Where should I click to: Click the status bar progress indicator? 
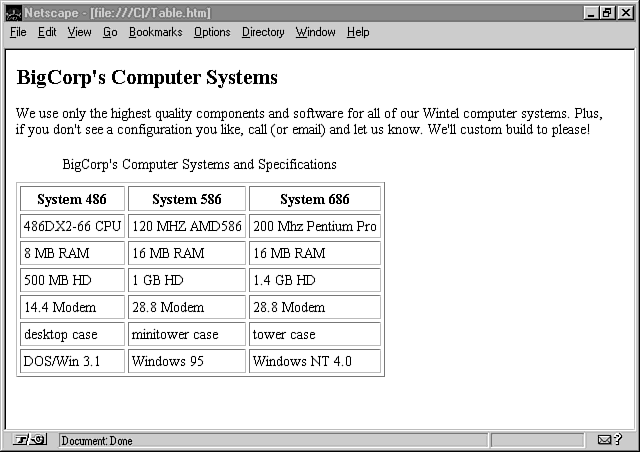point(537,440)
